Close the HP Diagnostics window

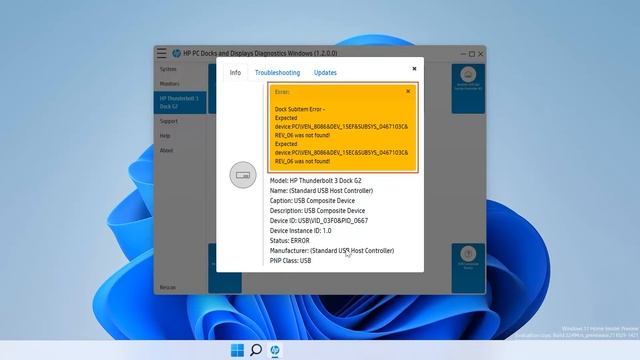click(481, 53)
